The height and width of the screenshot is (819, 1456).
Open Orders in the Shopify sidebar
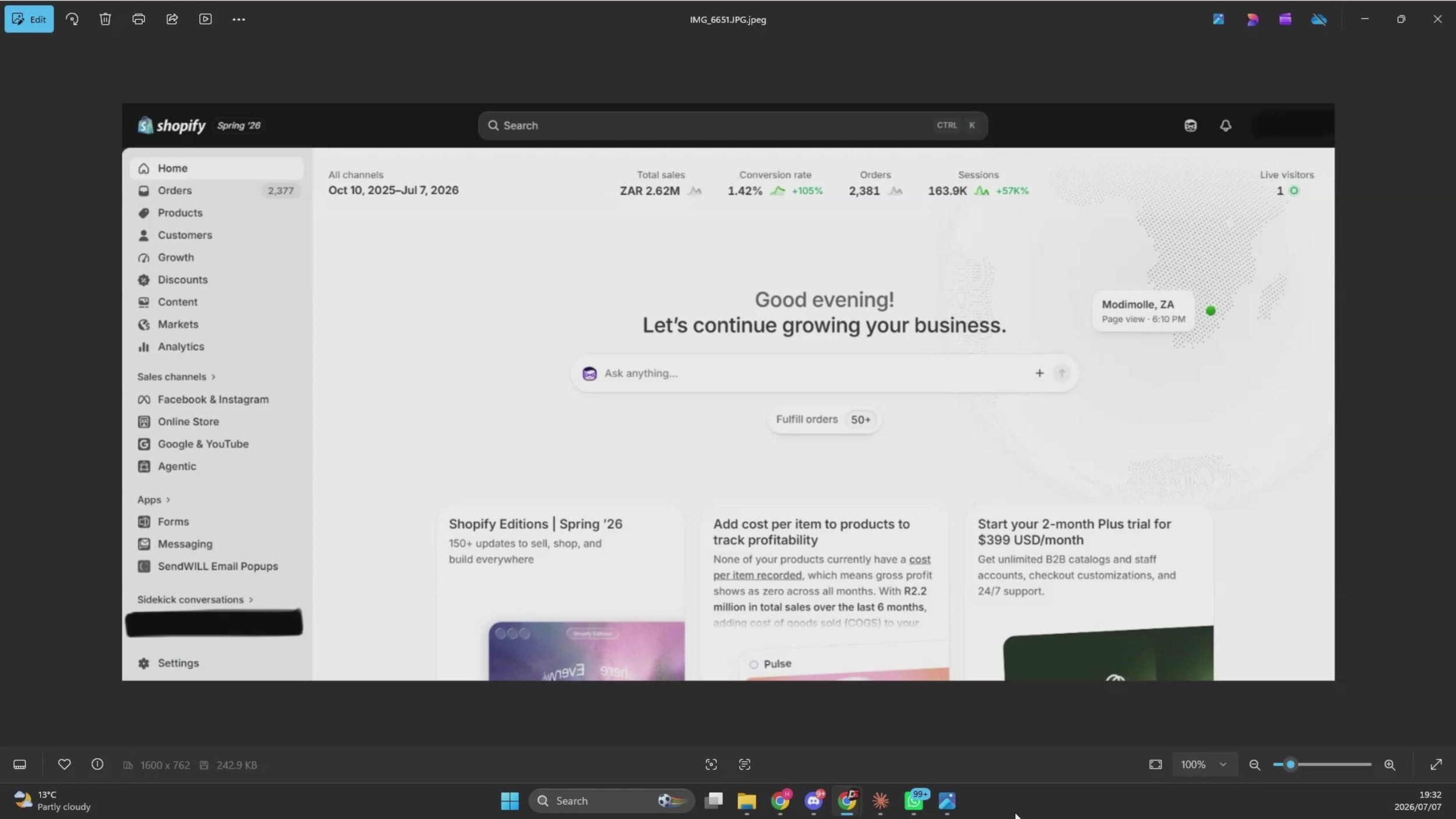[216, 190]
